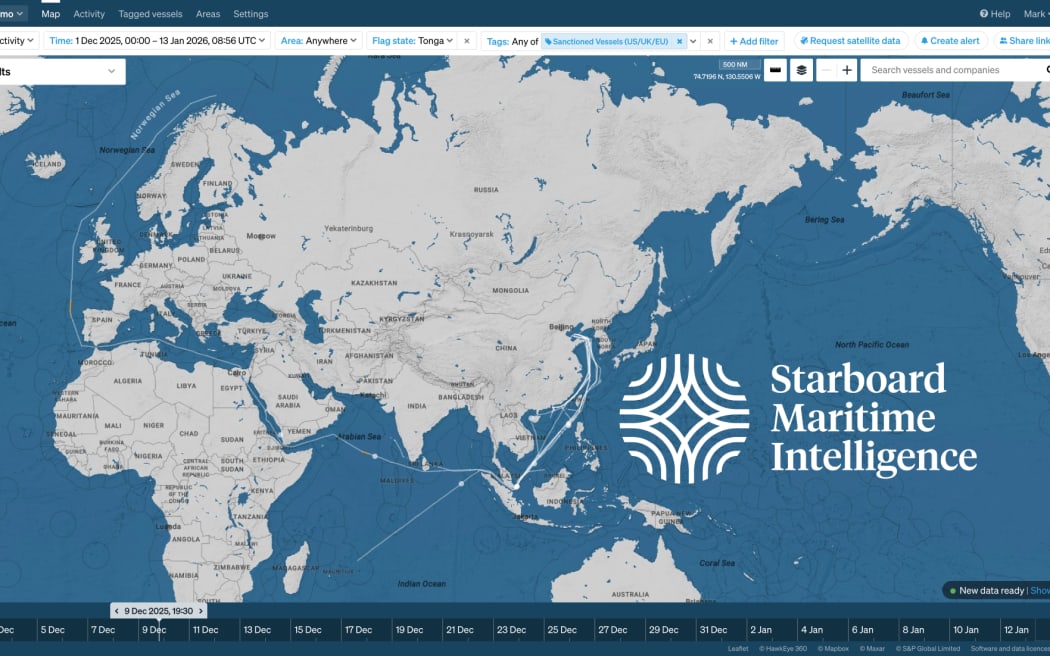Open the Tagged vessels section
The width and height of the screenshot is (1050, 656).
(x=150, y=14)
